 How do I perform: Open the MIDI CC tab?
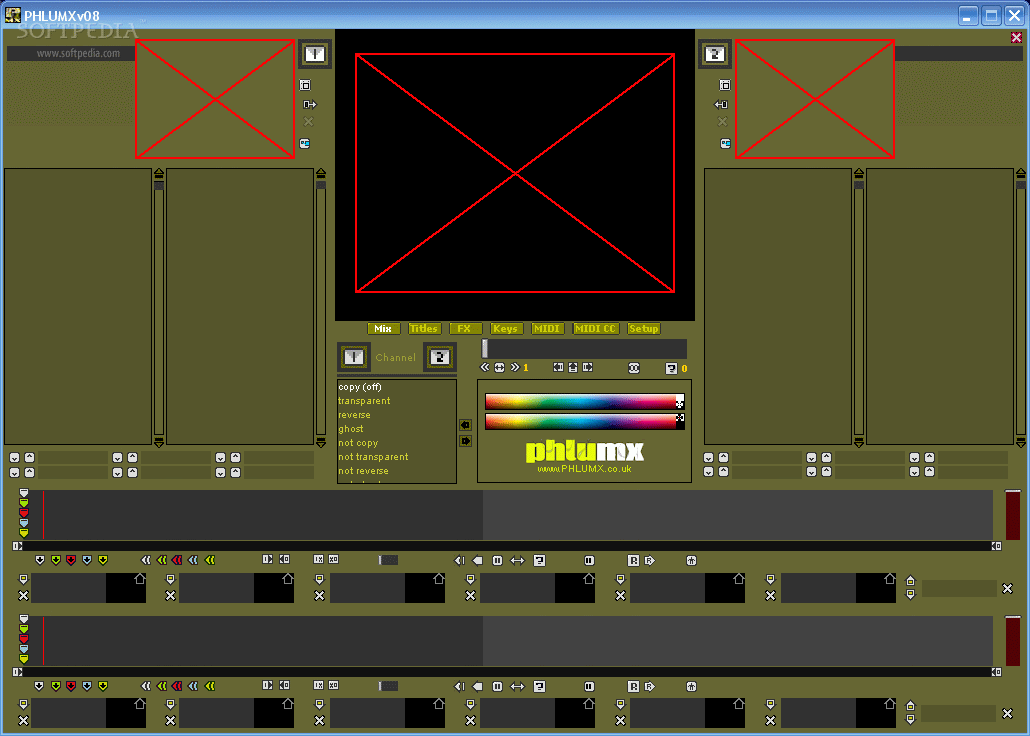(x=595, y=329)
